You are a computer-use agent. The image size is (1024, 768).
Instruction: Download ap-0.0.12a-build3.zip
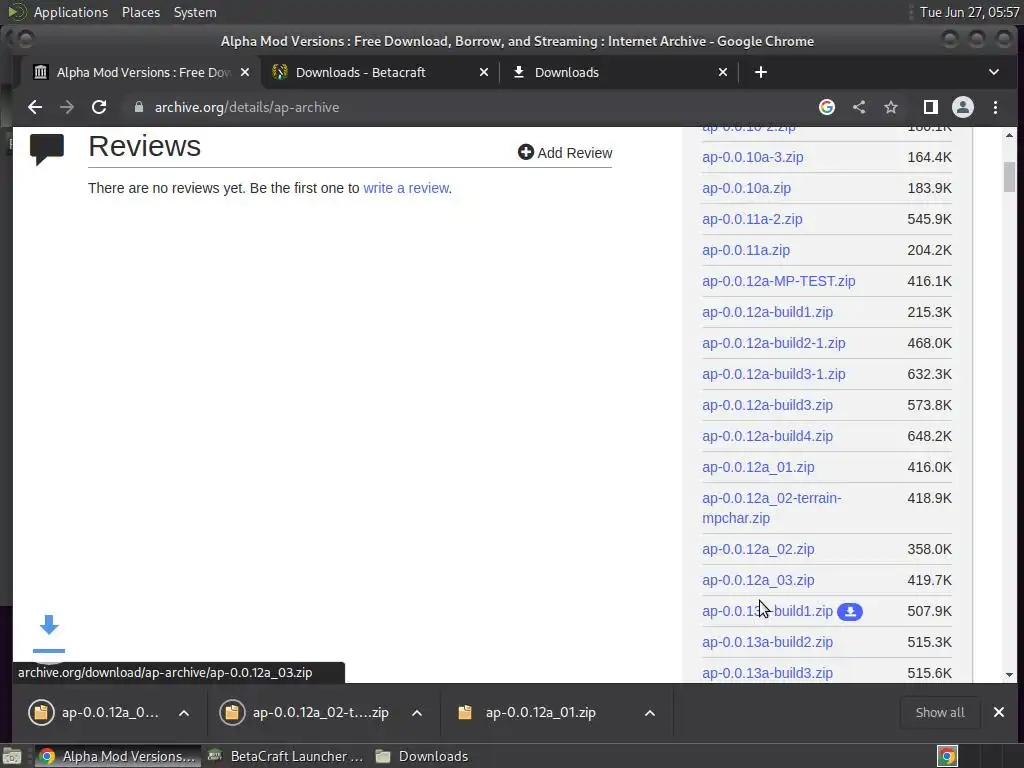coord(767,406)
